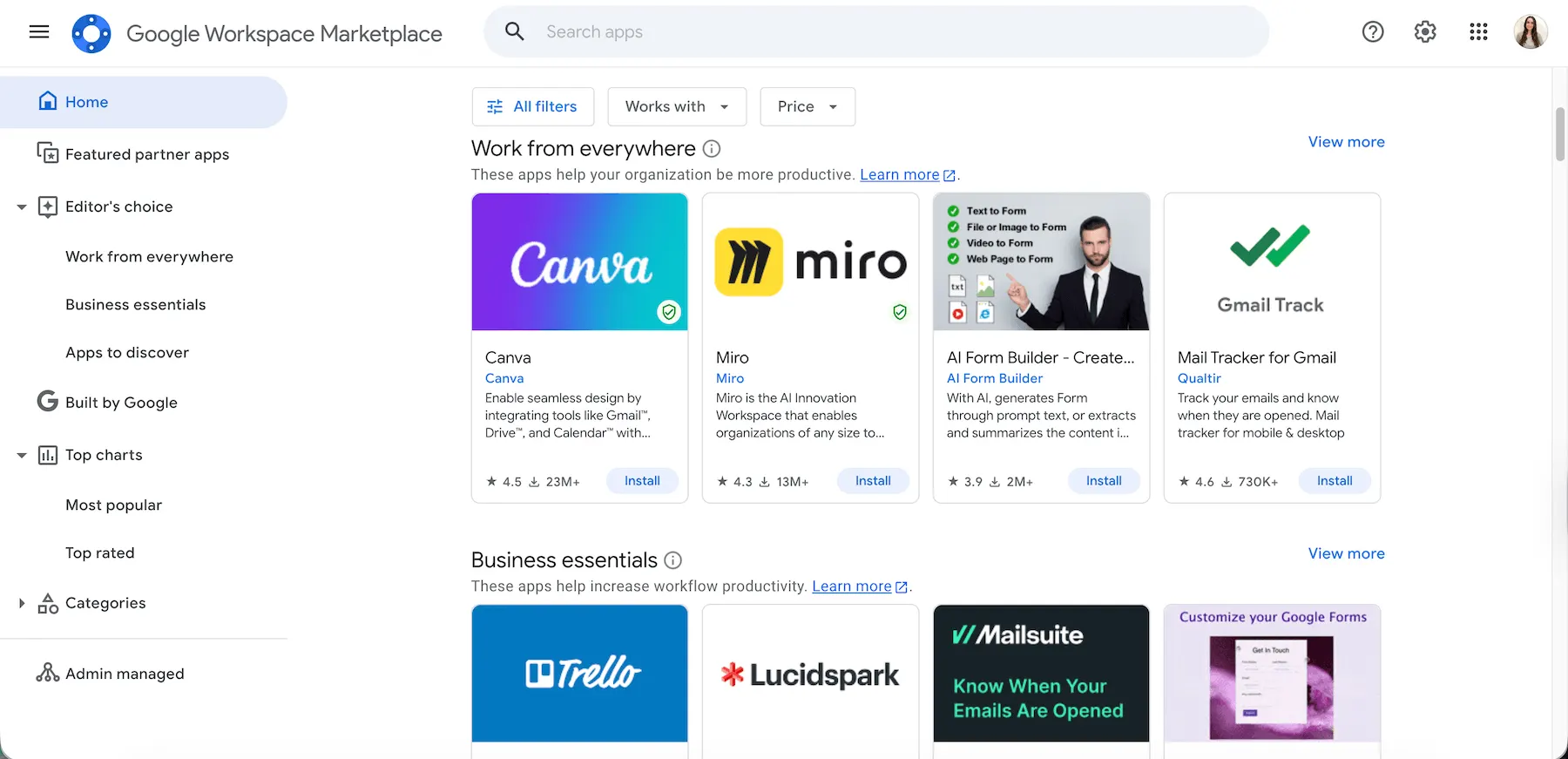Click the Editor's choice star icon

click(48, 207)
